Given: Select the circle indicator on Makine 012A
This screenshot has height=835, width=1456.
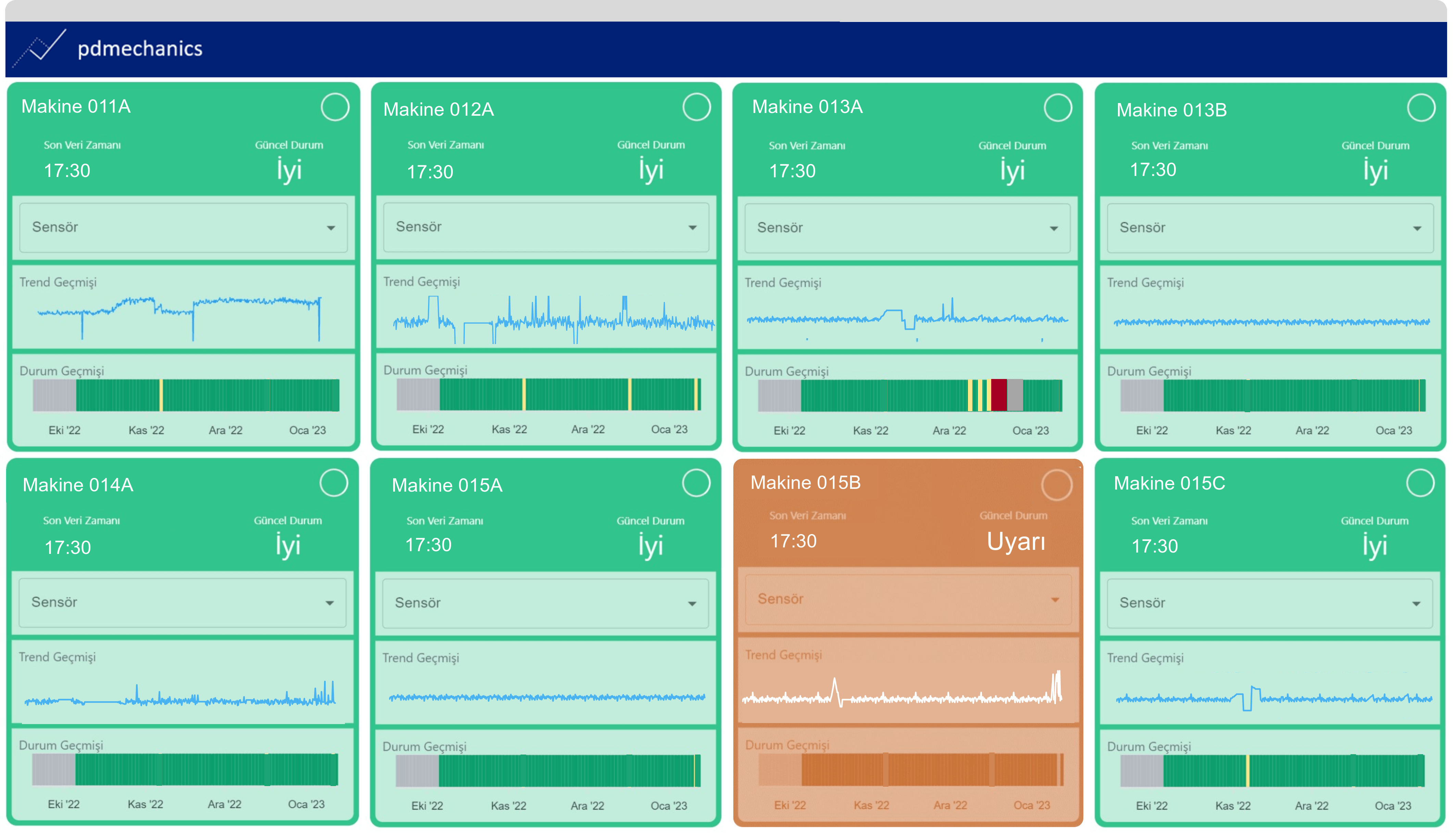Looking at the screenshot, I should [x=696, y=107].
